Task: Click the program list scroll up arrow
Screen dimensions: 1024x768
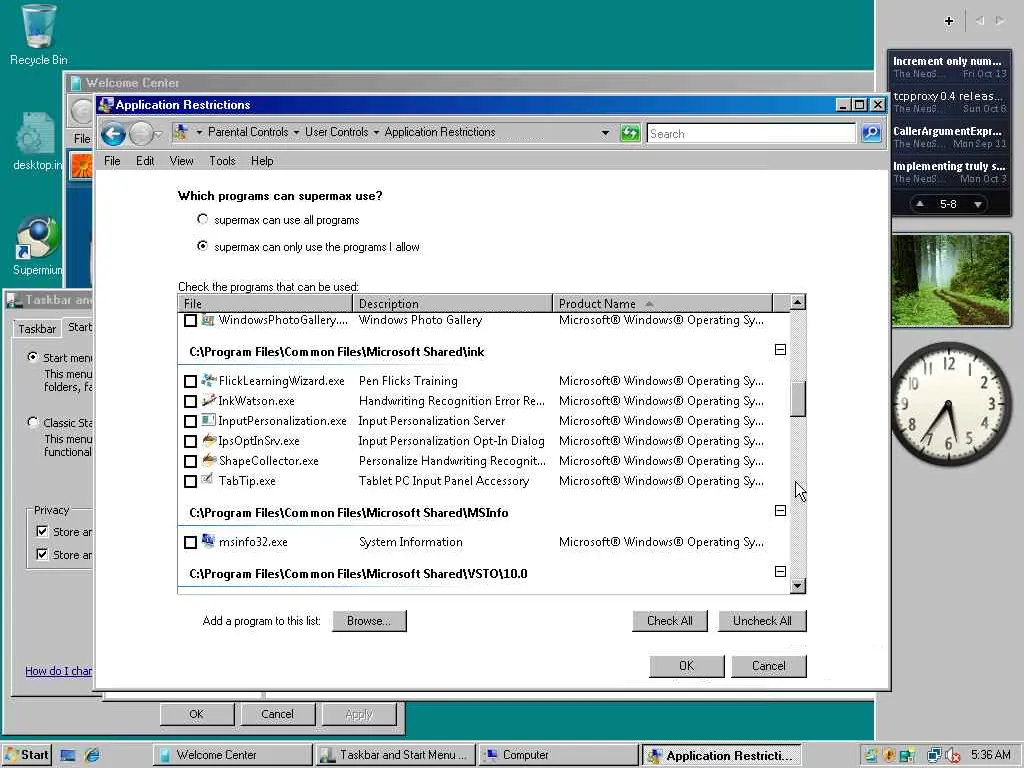Action: [797, 302]
